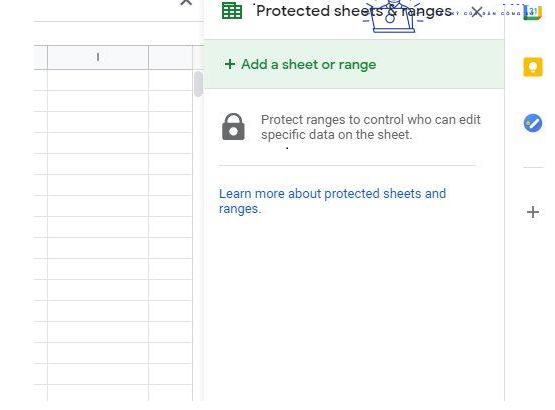The image size is (555, 410).
Task: Click the X above the spreadsheet grid
Action: coord(186,3)
